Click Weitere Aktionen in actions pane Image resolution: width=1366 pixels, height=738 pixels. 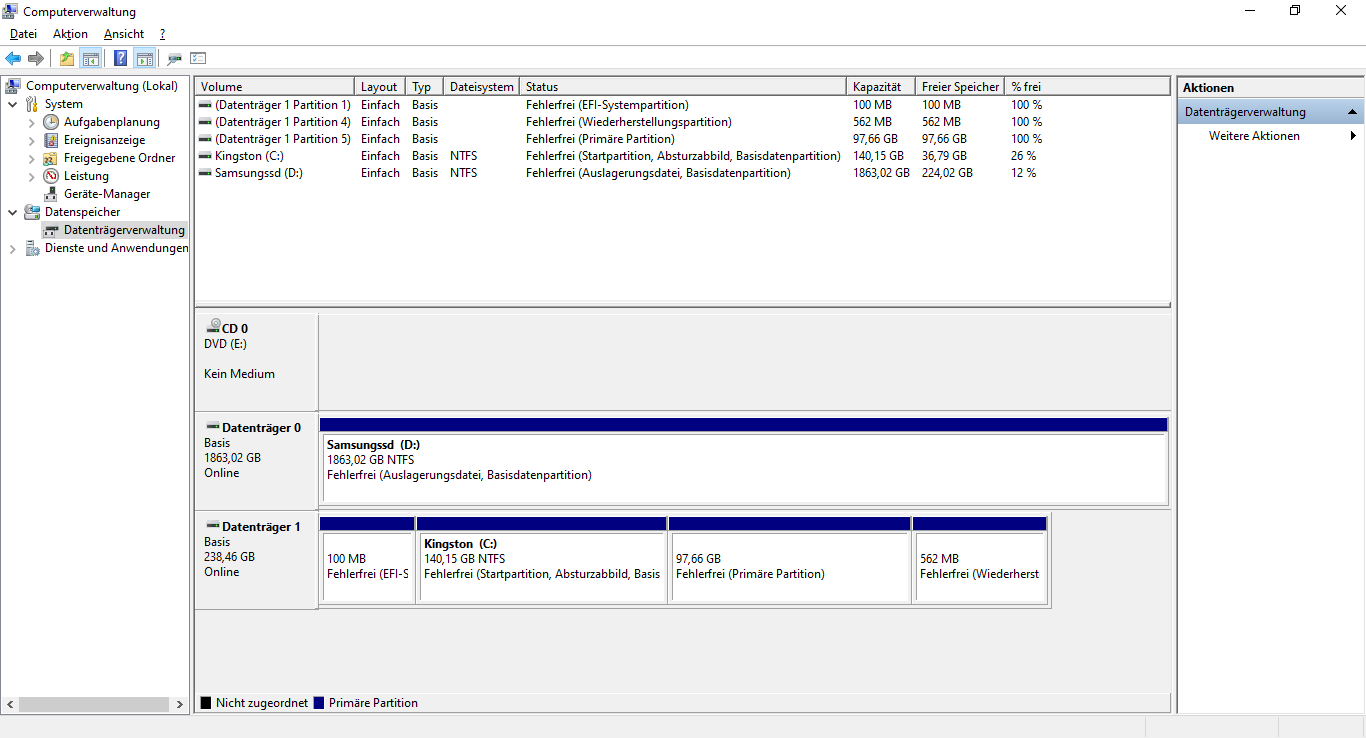pyautogui.click(x=1254, y=136)
